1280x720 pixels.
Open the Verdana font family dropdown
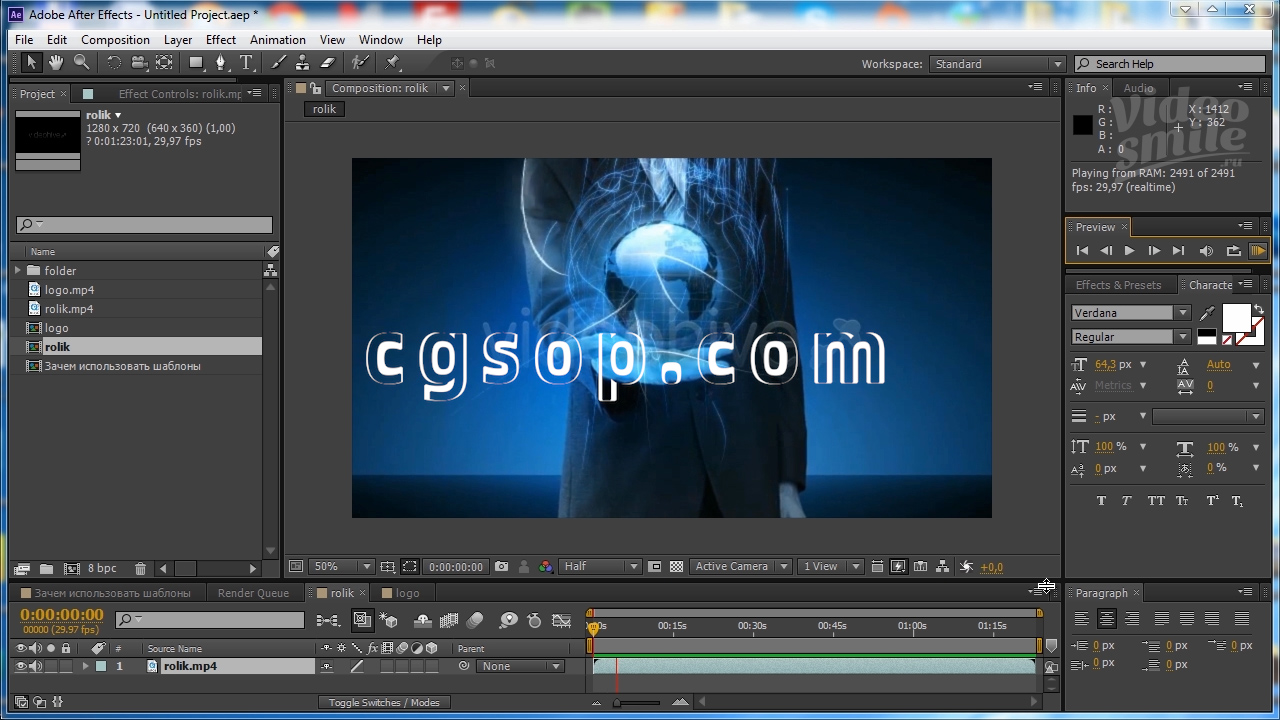pos(1131,313)
